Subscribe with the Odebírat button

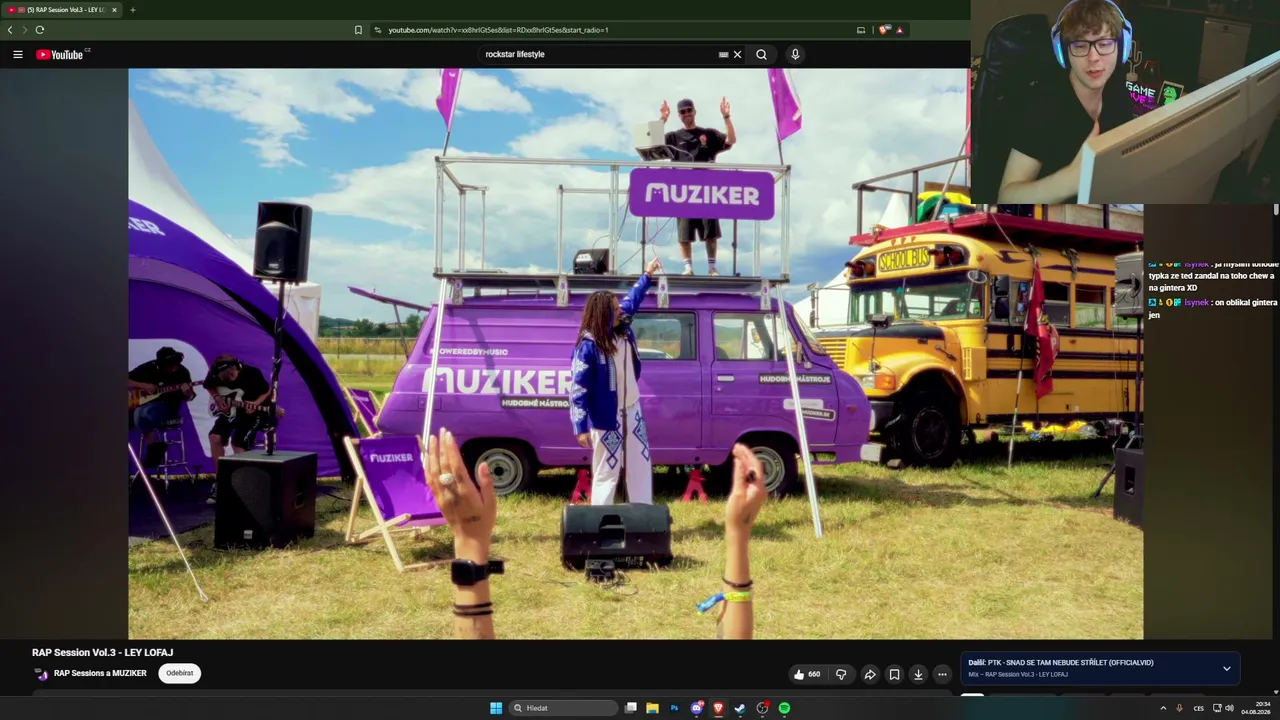point(180,673)
